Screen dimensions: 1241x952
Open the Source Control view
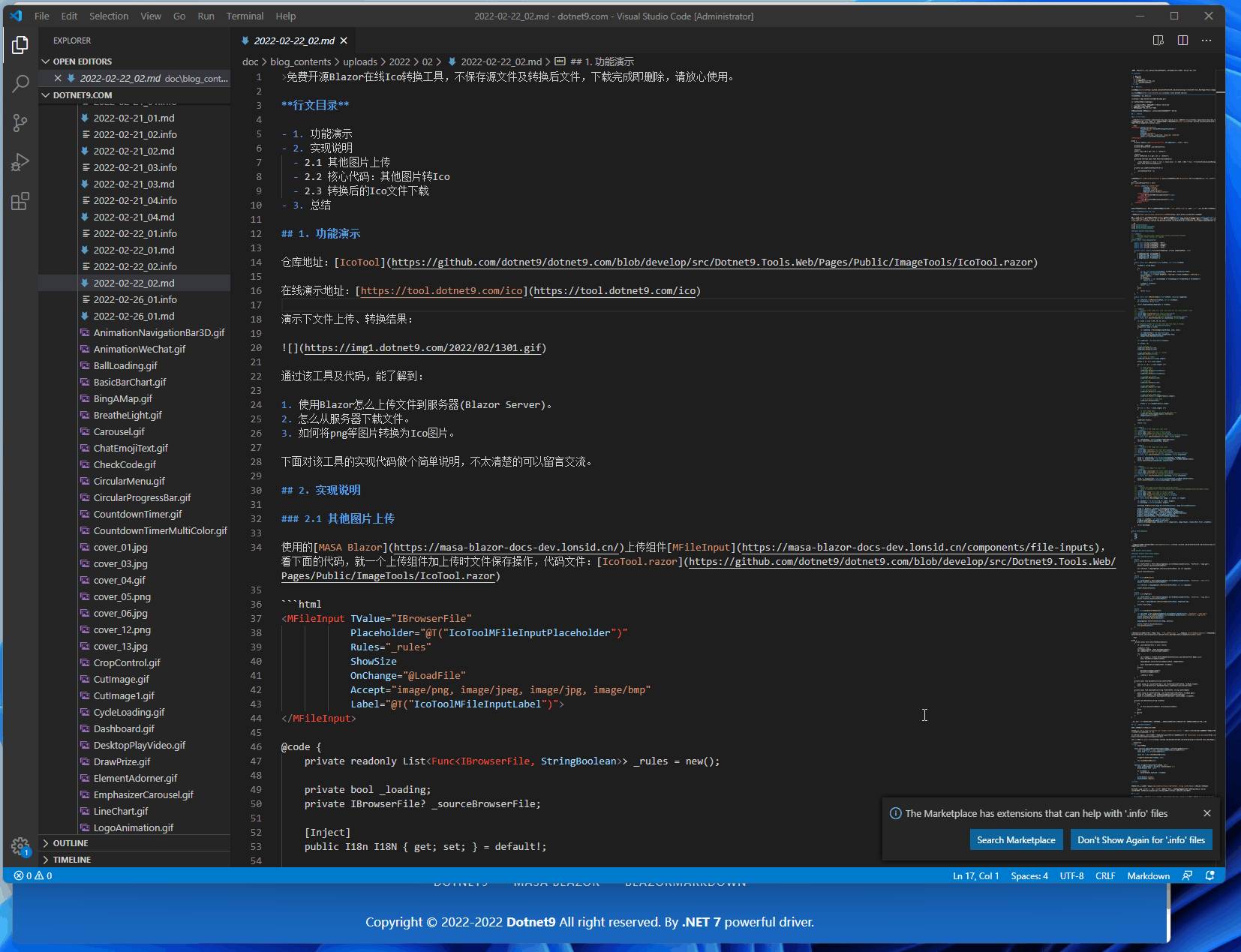tap(20, 123)
